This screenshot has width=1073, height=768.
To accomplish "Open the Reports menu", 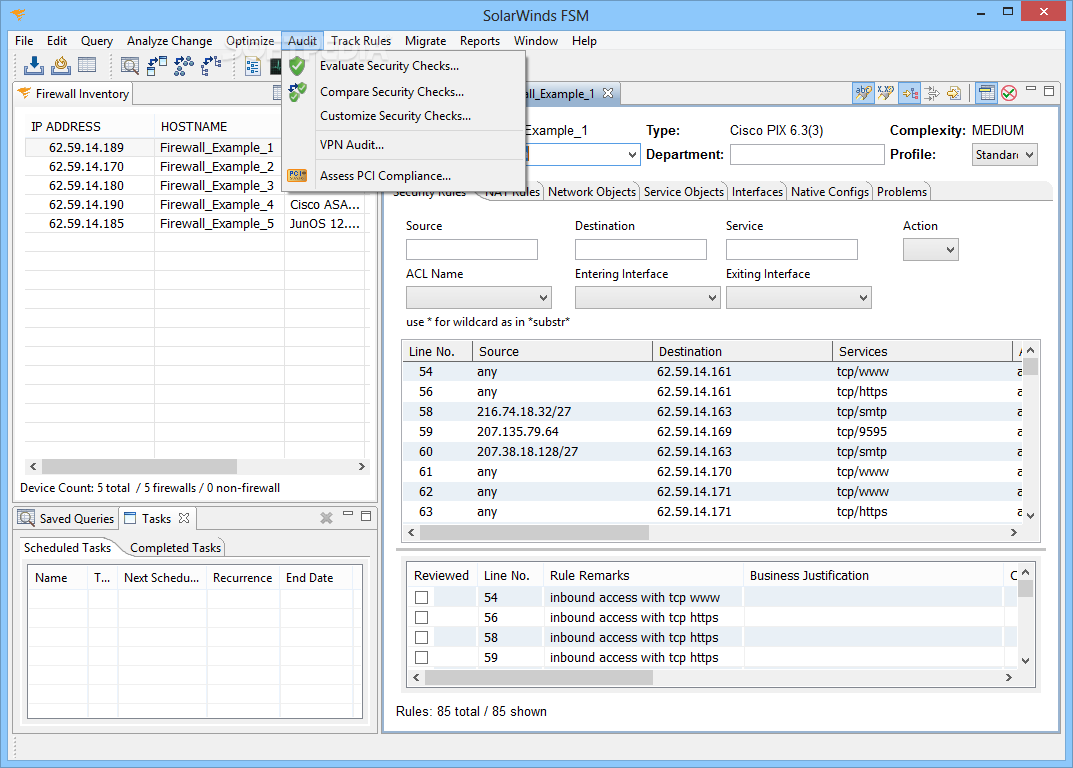I will click(x=480, y=40).
